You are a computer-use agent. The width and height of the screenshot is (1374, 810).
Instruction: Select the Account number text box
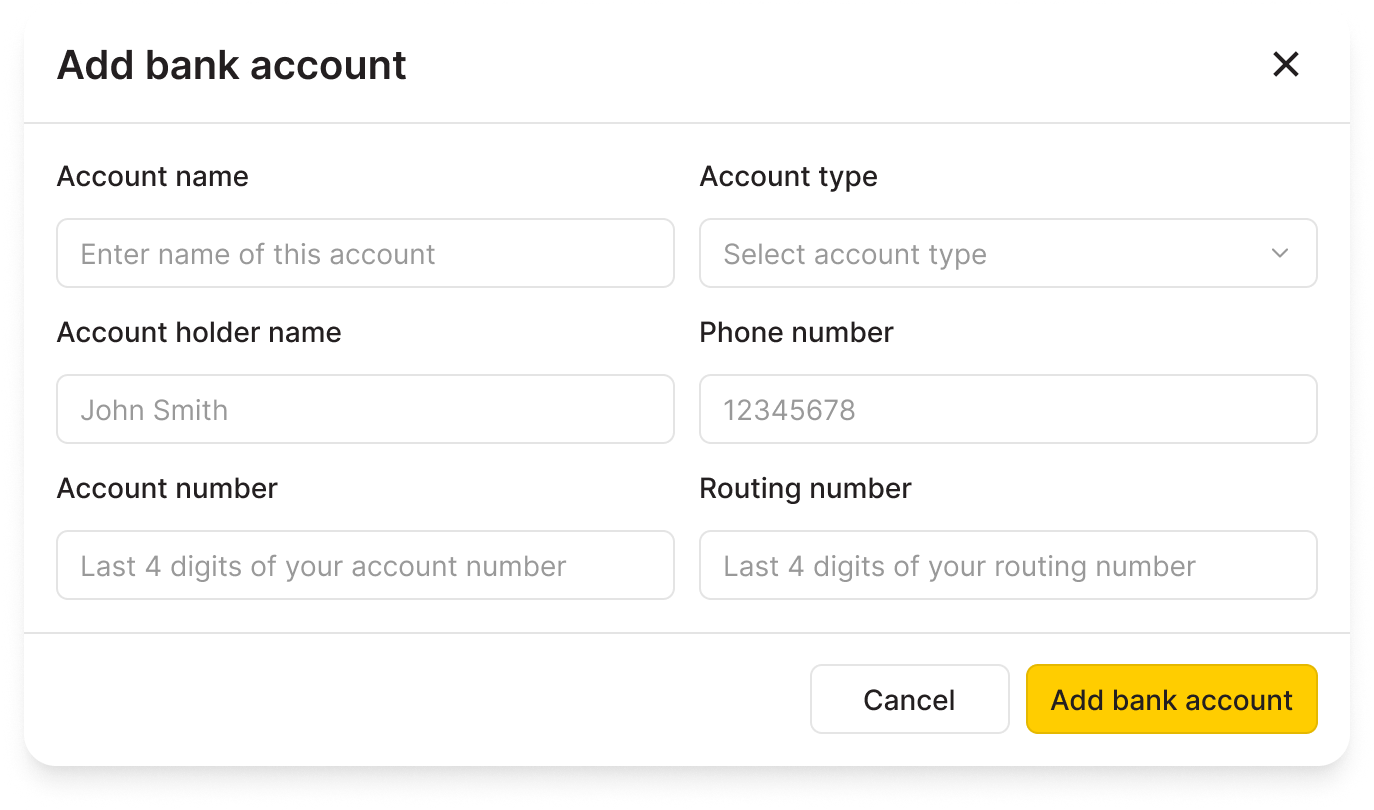(x=365, y=566)
